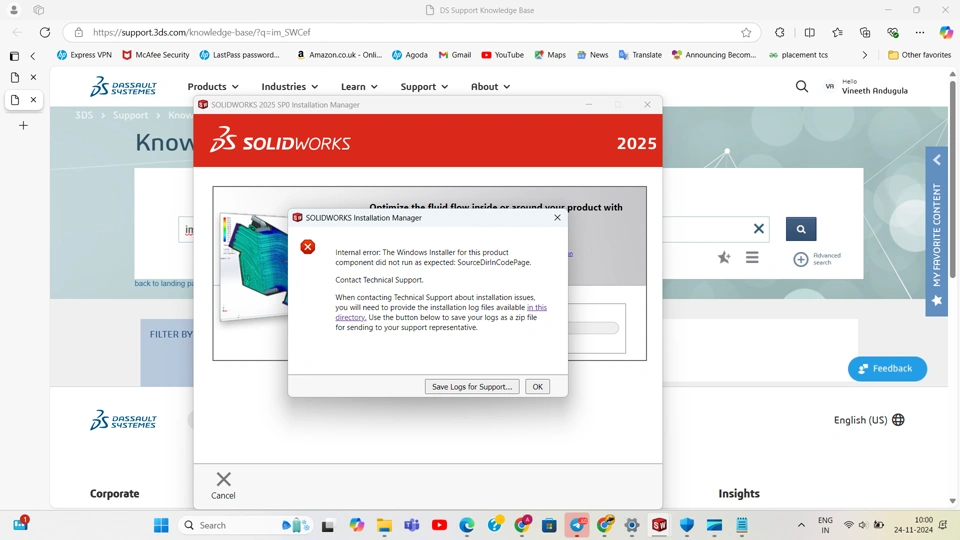Image resolution: width=960 pixels, height=540 pixels.
Task: Open Settings gear from taskbar
Action: 632,525
